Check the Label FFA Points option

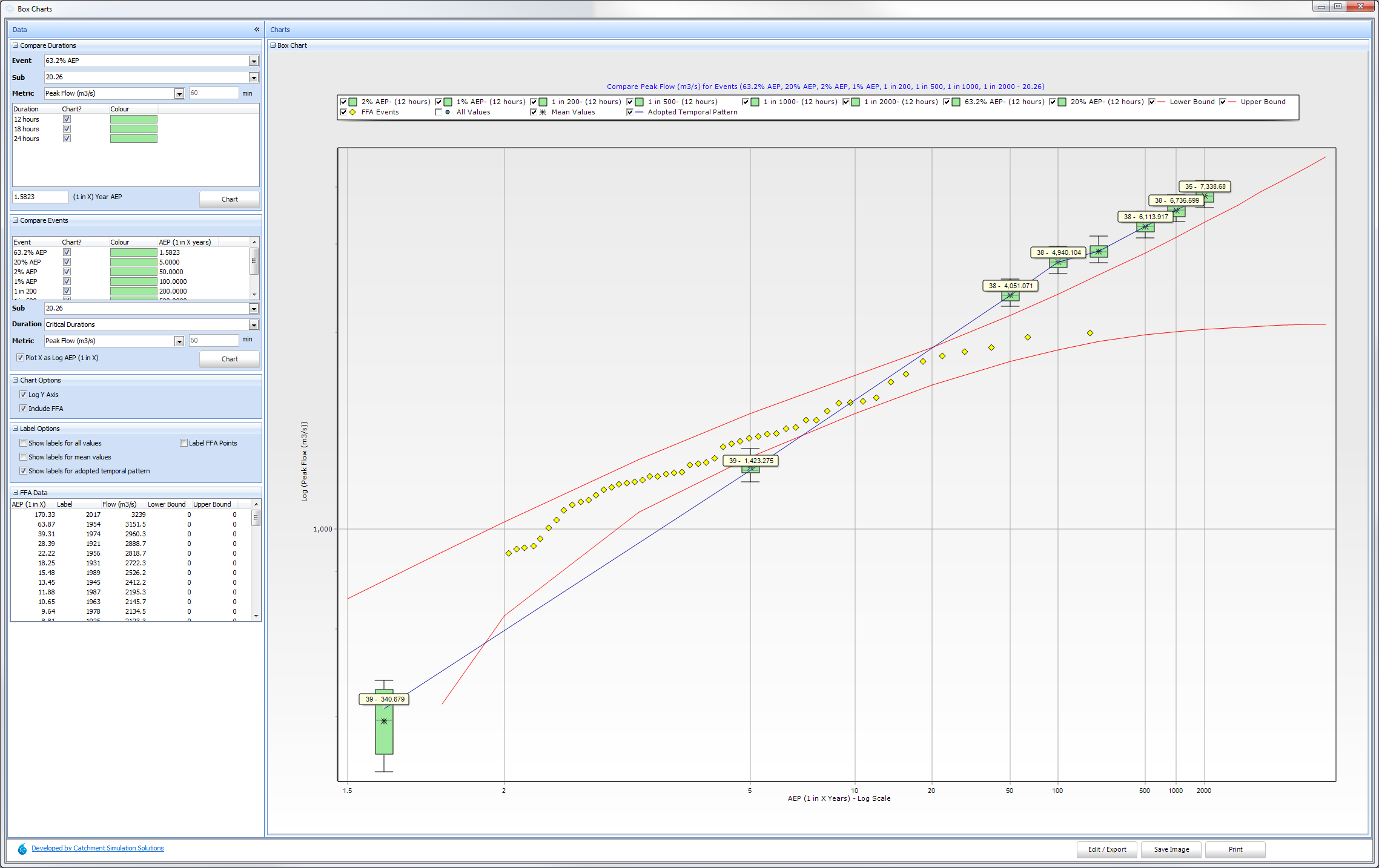184,443
